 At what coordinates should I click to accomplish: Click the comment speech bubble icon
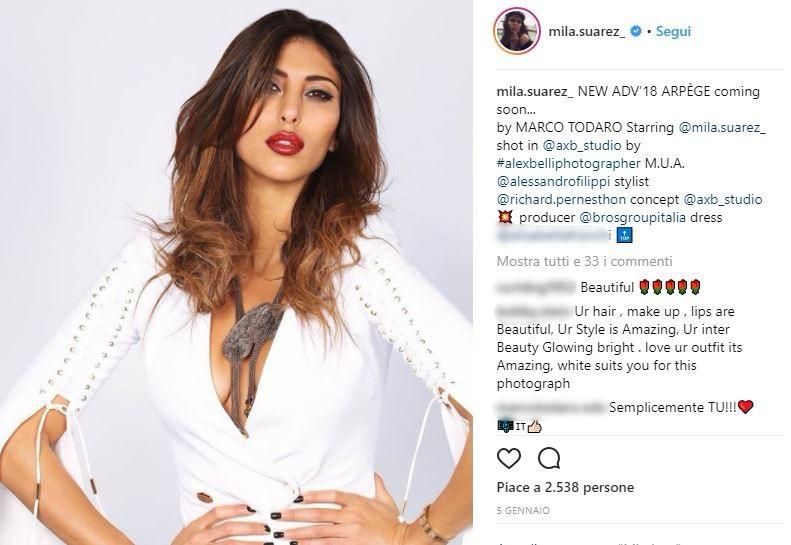(x=549, y=458)
